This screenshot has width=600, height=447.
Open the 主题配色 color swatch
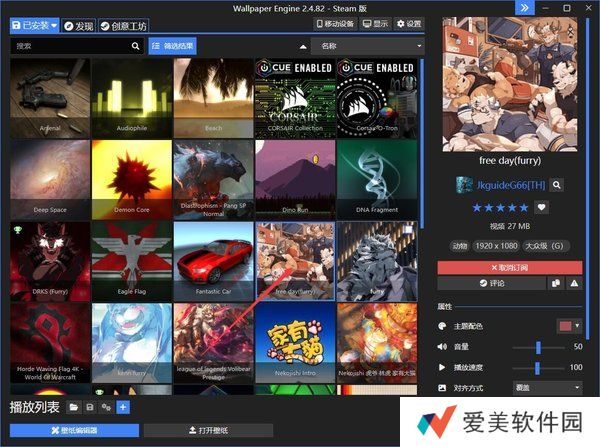click(565, 326)
